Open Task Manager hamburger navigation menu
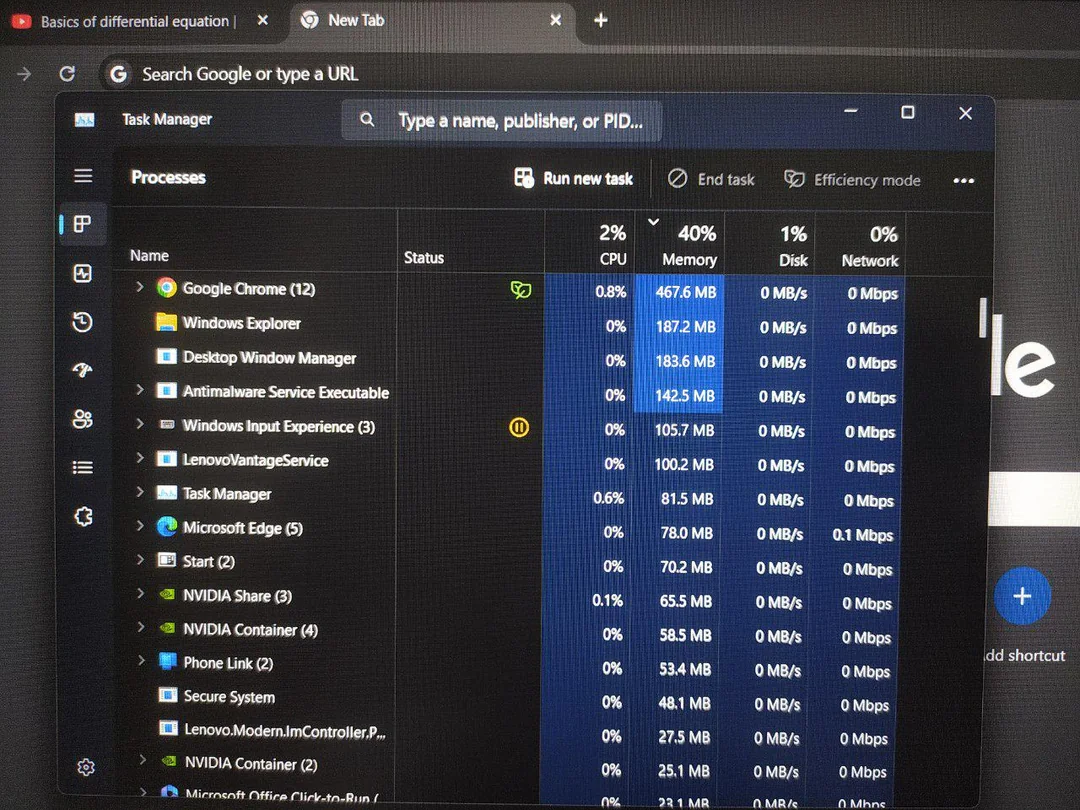This screenshot has width=1080, height=810. point(83,176)
